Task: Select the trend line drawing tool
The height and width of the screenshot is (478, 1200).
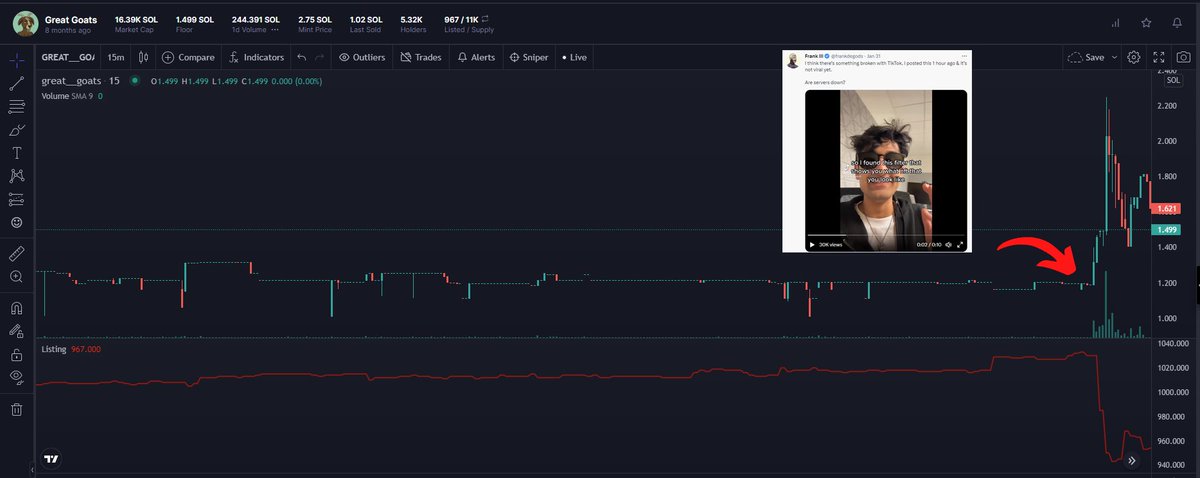Action: coord(16,82)
